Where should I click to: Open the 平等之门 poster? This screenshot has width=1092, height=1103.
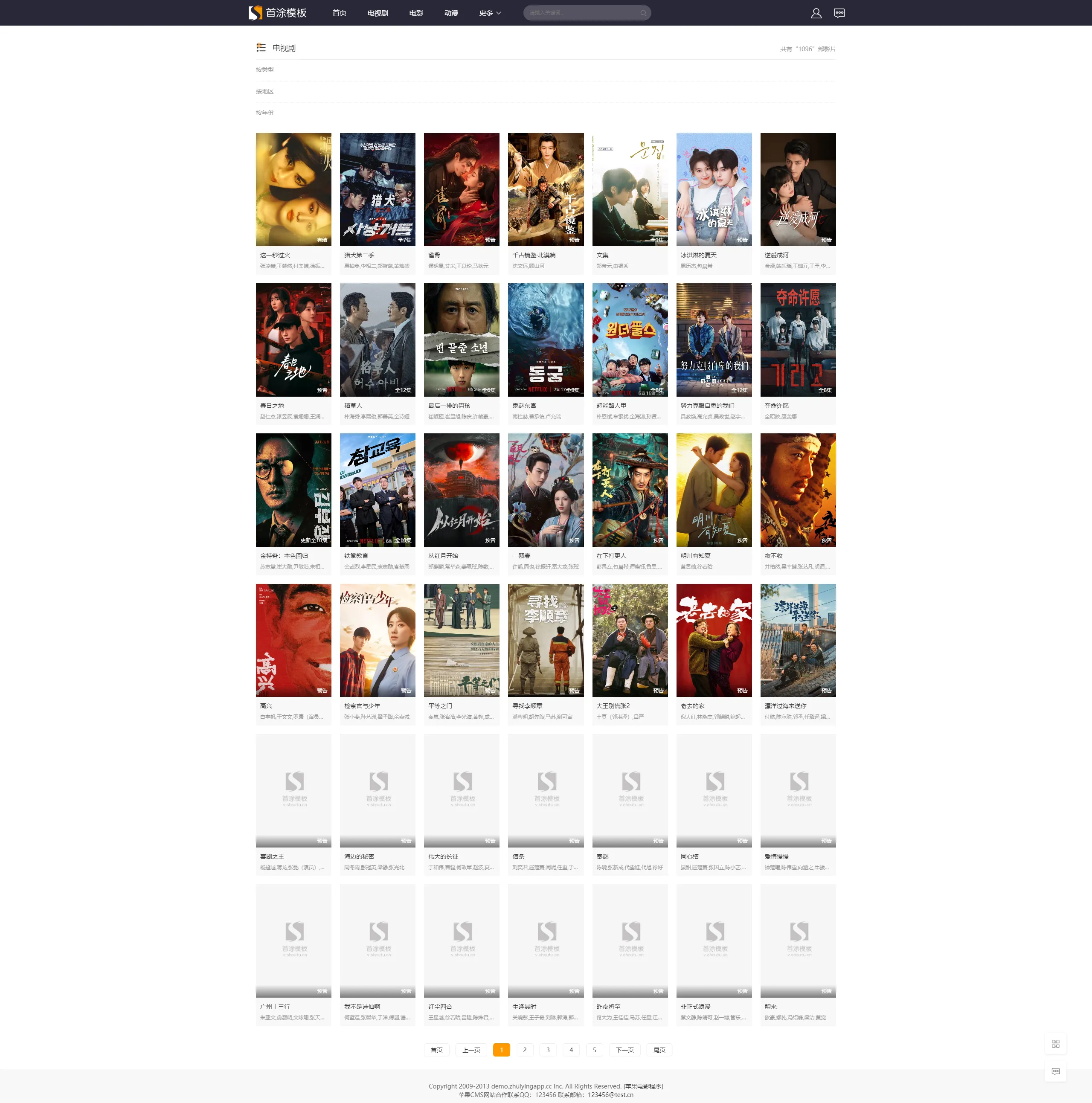(461, 640)
